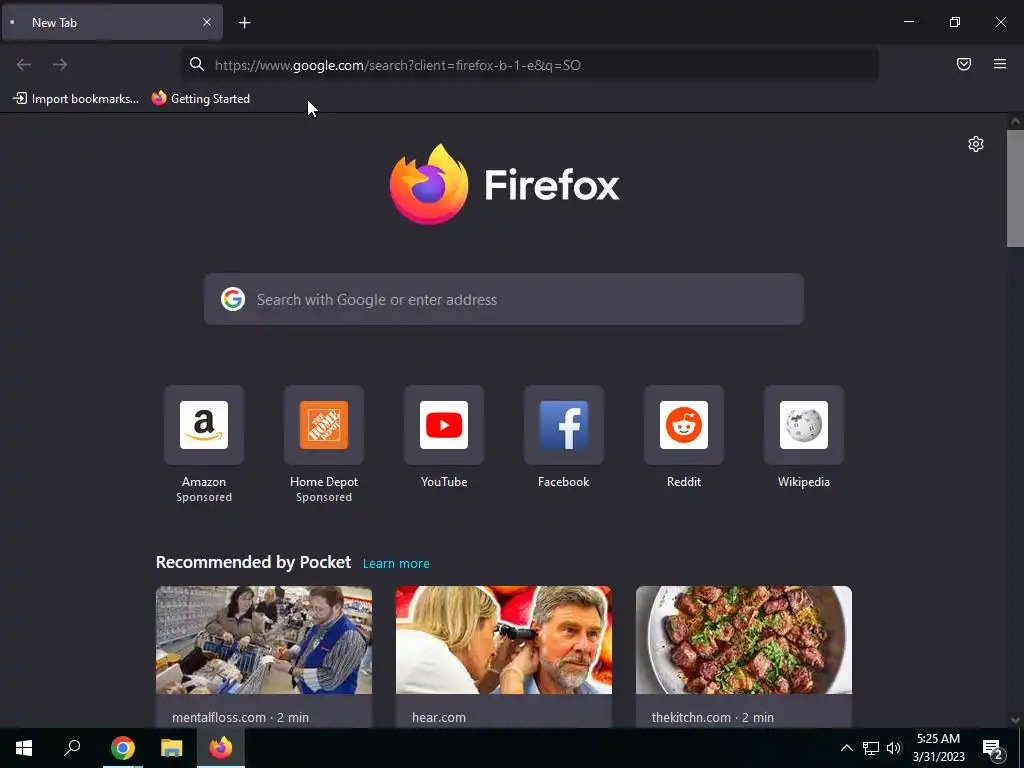Screen dimensions: 1024x768
Task: Click the Firefox taskbar icon
Action: 221,748
